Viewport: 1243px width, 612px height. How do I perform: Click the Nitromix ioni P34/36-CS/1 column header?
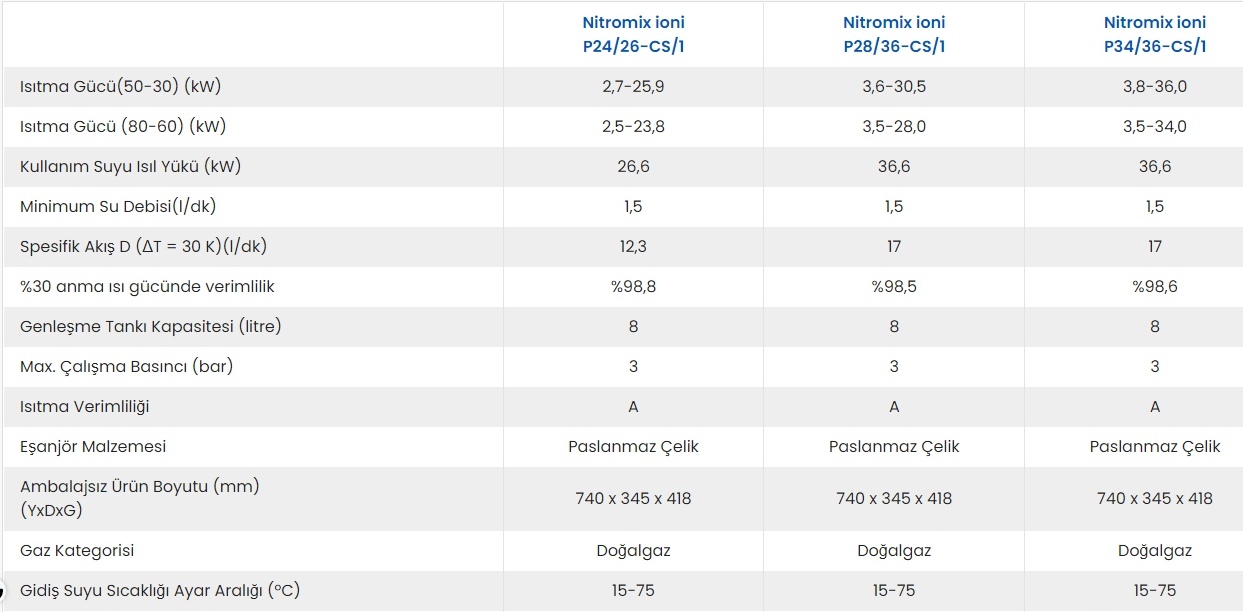pyautogui.click(x=1155, y=34)
